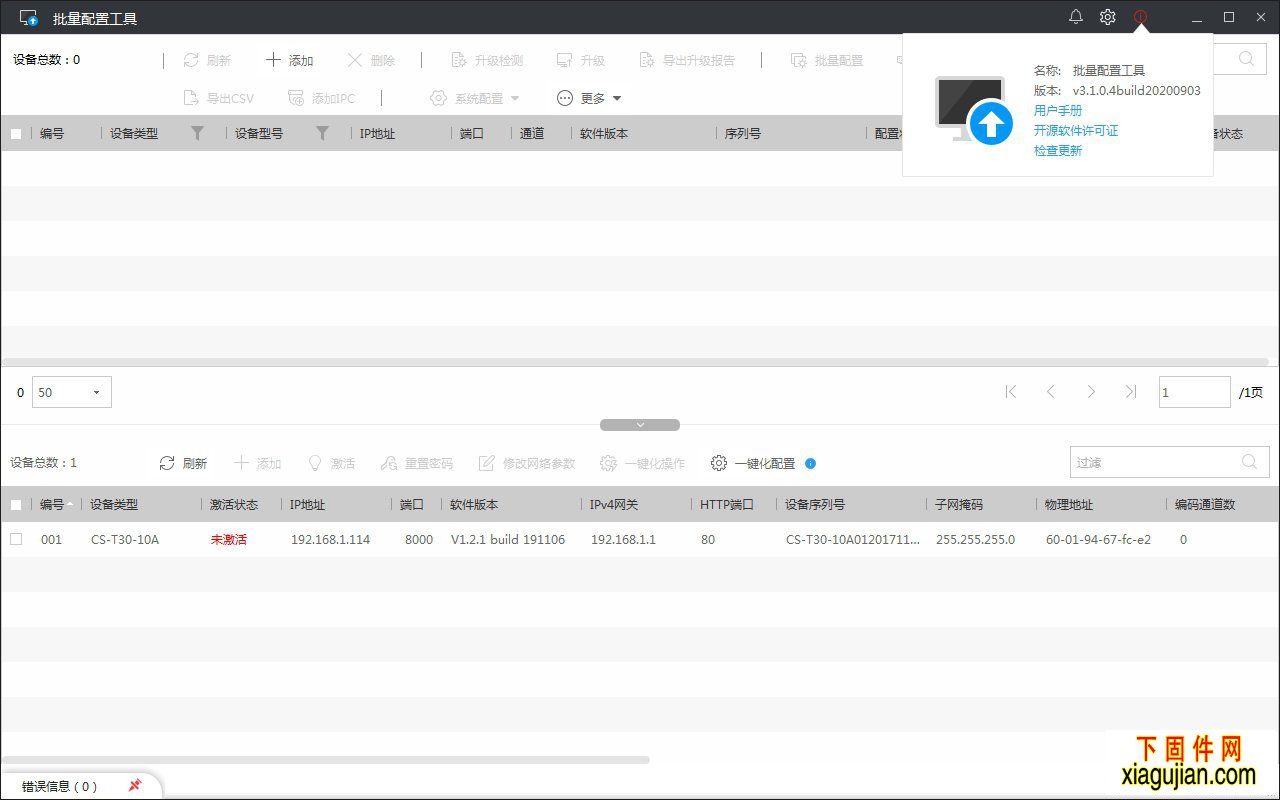Click the 检查更新 check update link
Image resolution: width=1280 pixels, height=800 pixels.
1058,150
